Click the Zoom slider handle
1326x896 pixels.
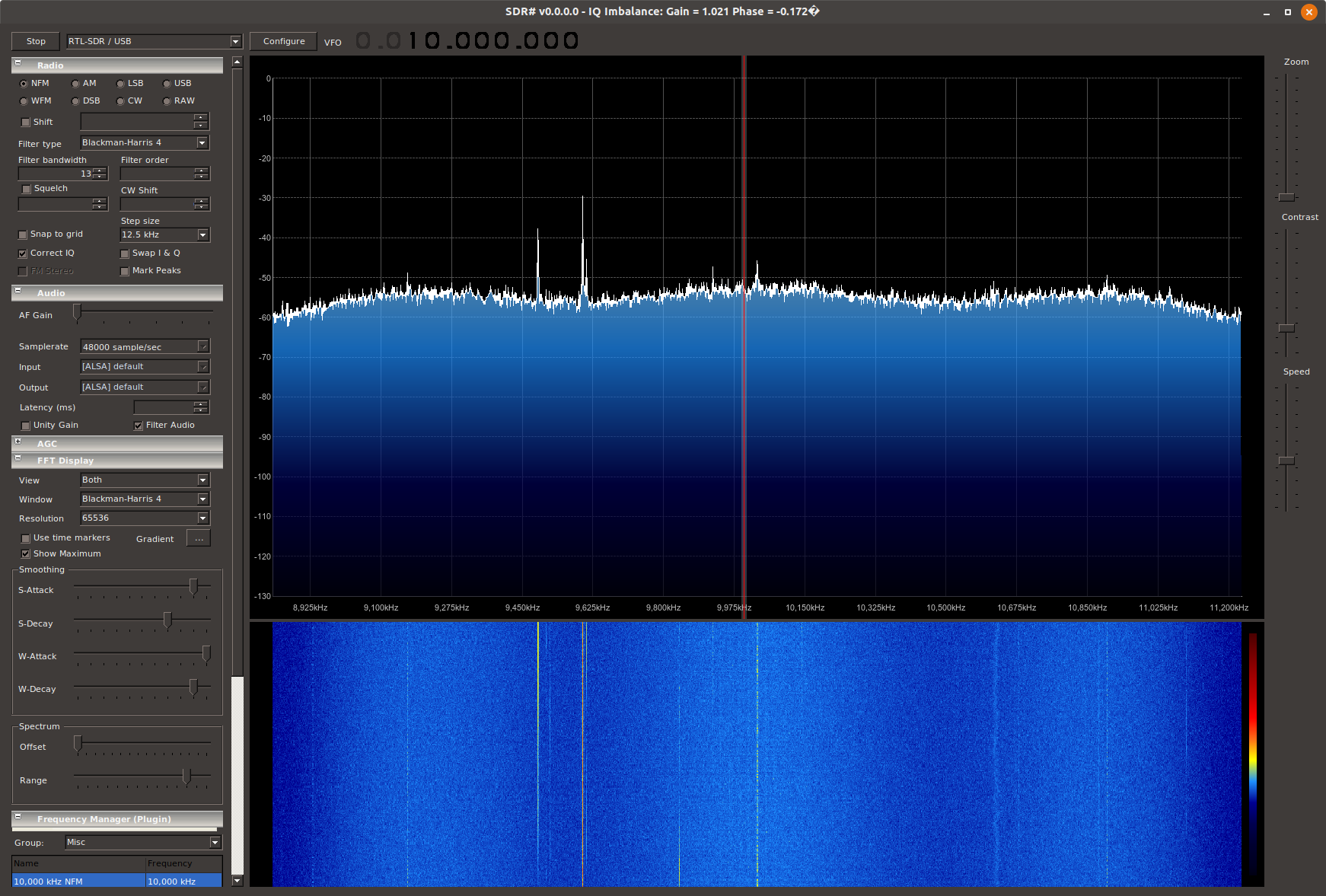(1286, 197)
